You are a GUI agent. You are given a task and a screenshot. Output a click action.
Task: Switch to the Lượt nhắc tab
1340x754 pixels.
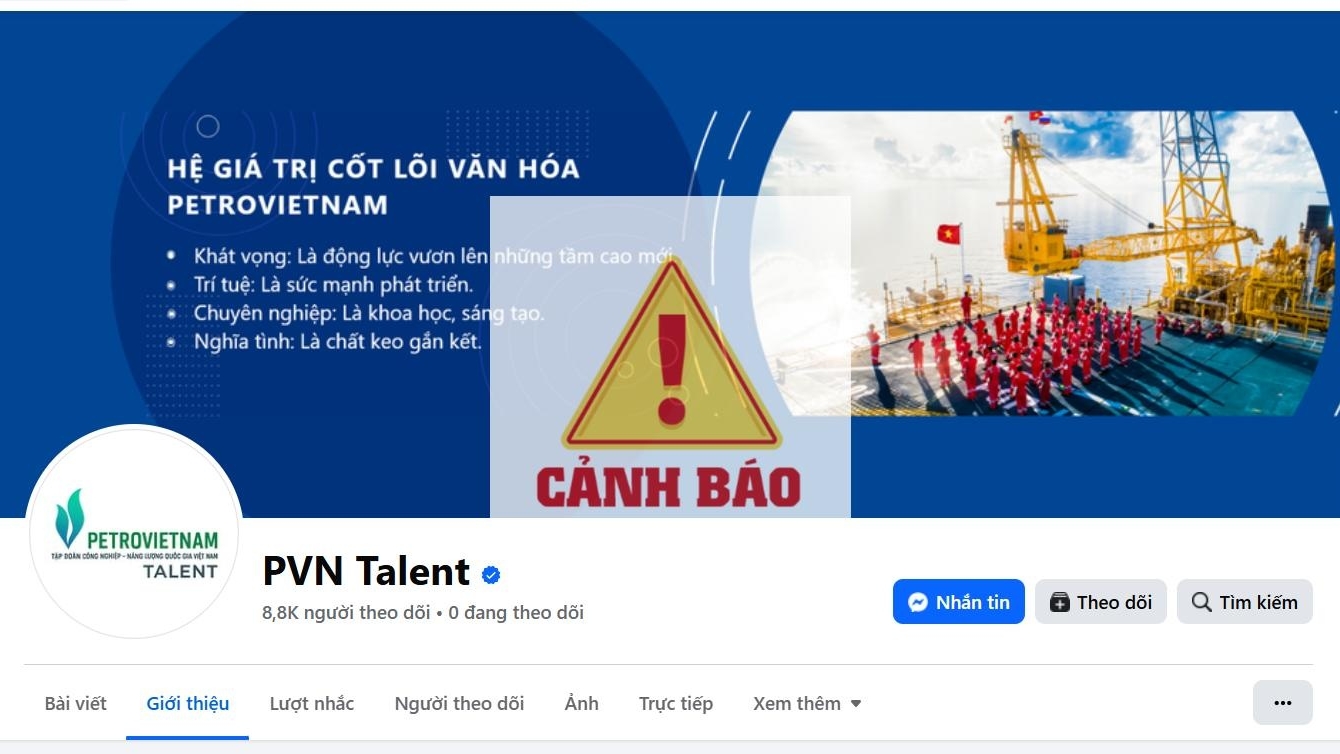click(x=312, y=703)
